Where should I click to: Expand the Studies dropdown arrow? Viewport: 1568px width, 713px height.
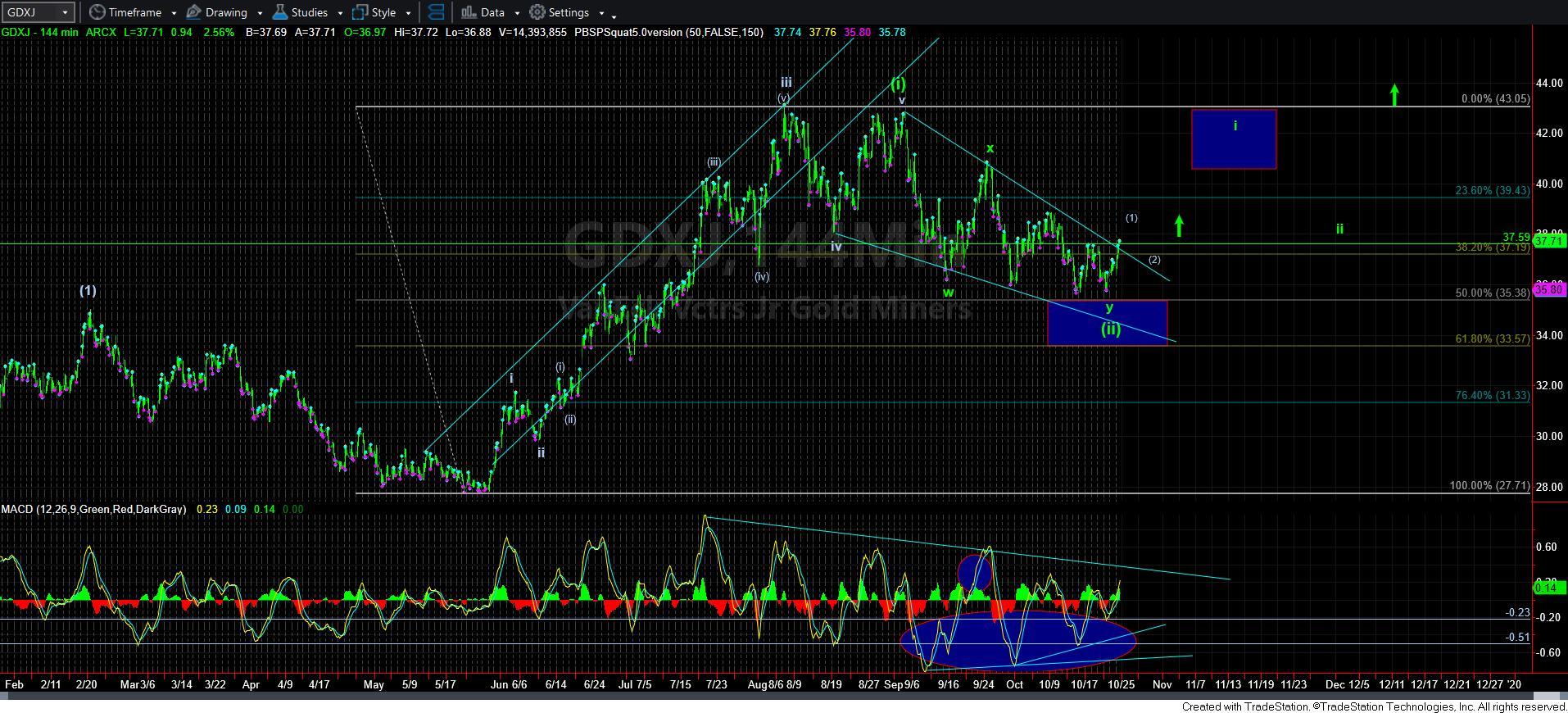point(340,13)
